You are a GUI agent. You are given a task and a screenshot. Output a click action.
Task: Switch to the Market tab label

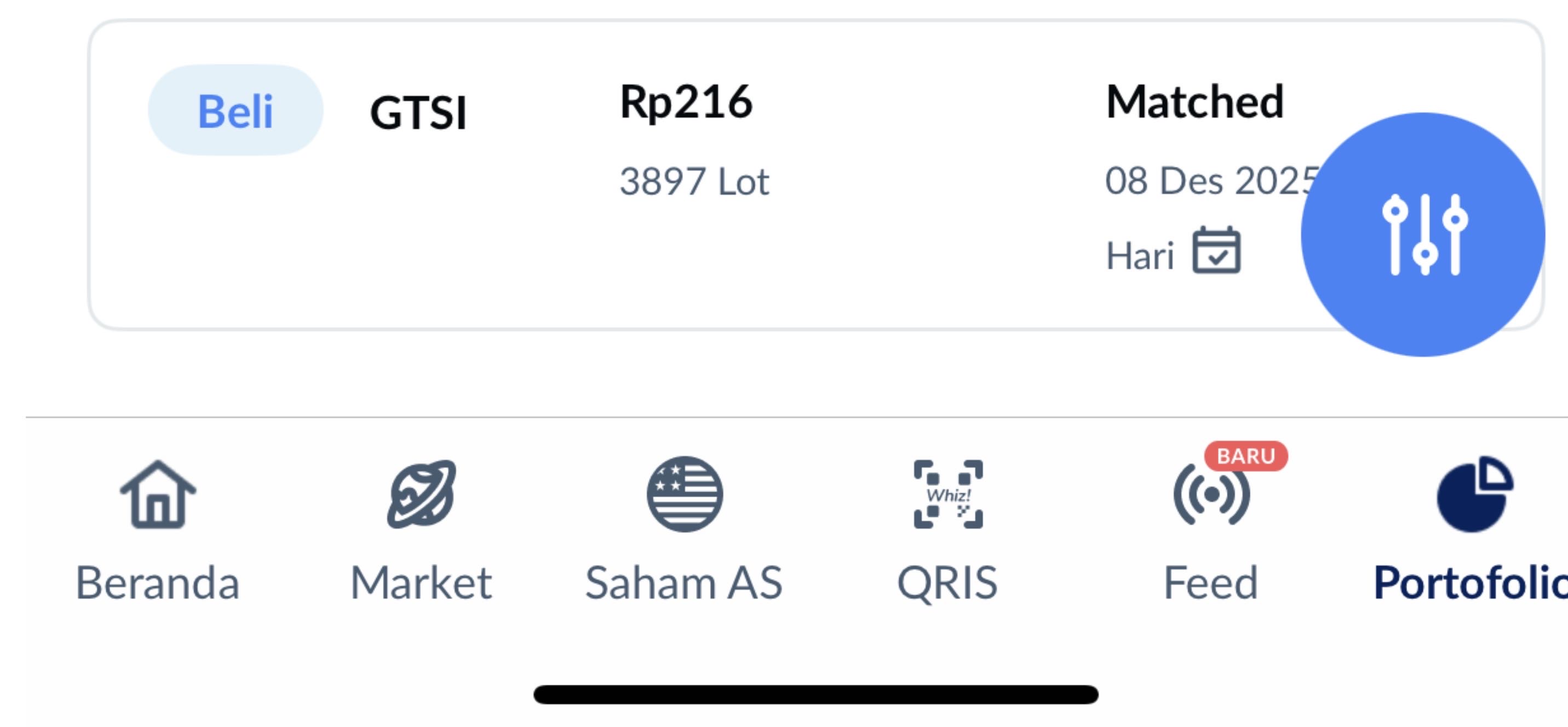[x=421, y=583]
